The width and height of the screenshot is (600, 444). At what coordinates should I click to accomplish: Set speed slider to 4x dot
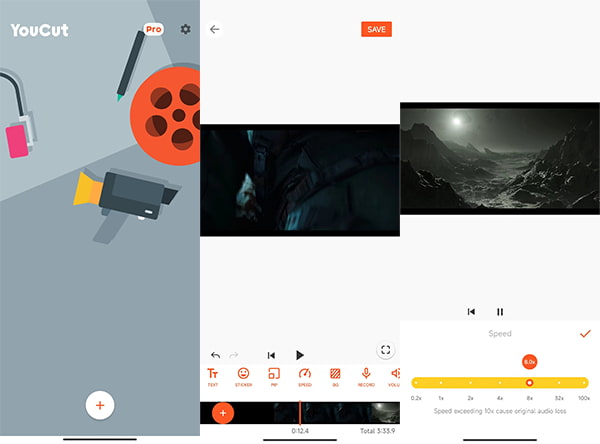[x=500, y=382]
